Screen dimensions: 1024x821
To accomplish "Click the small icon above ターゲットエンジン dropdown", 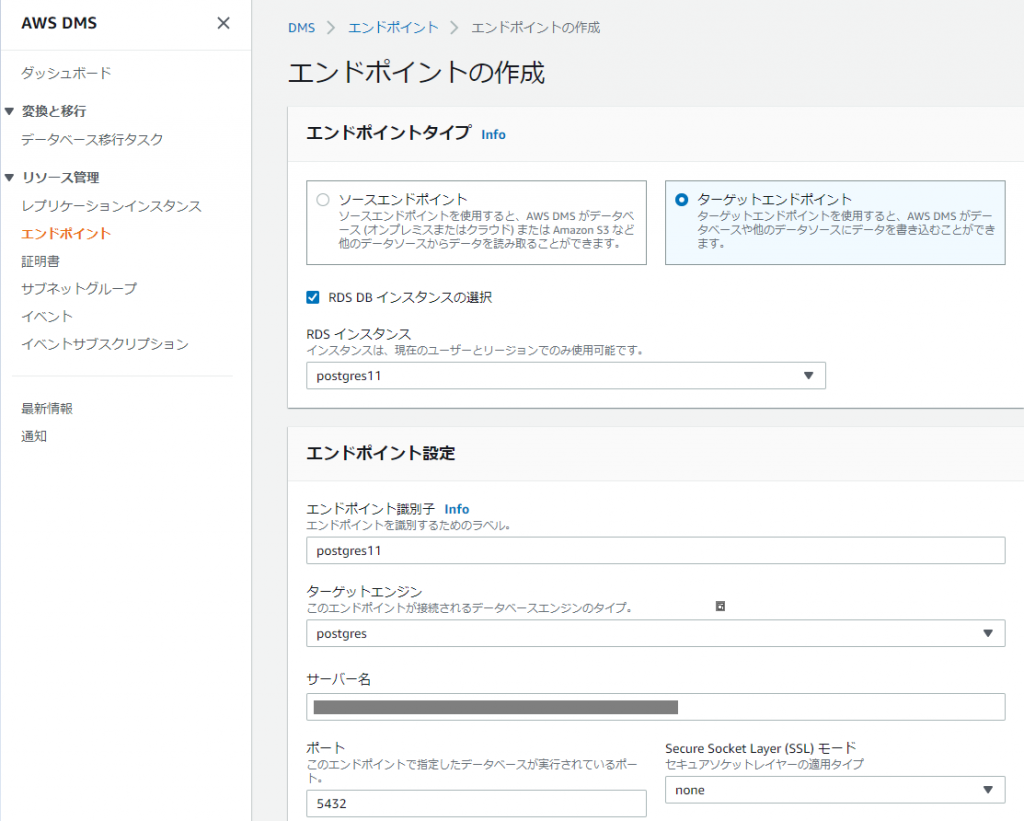I will point(720,606).
